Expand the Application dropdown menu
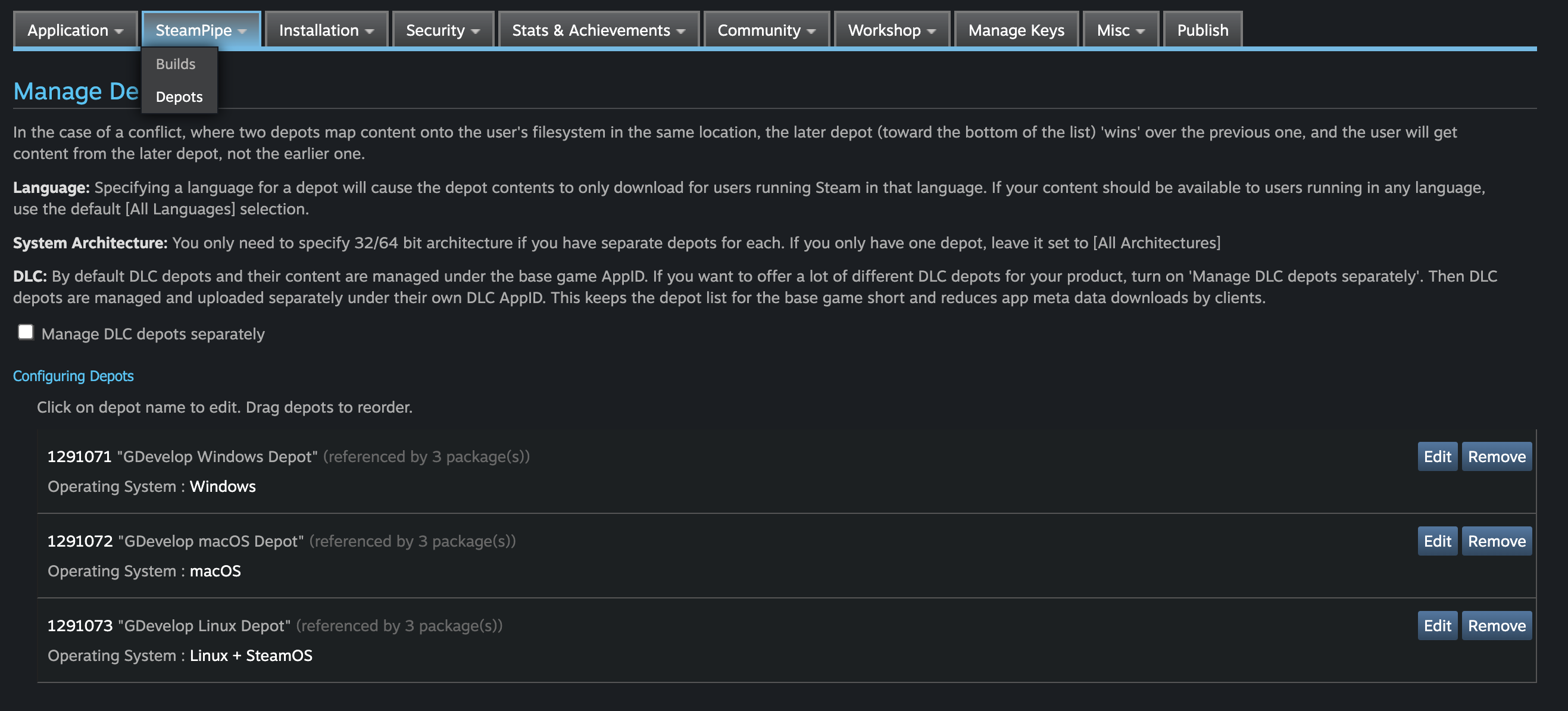This screenshot has height=711, width=1568. coord(75,30)
